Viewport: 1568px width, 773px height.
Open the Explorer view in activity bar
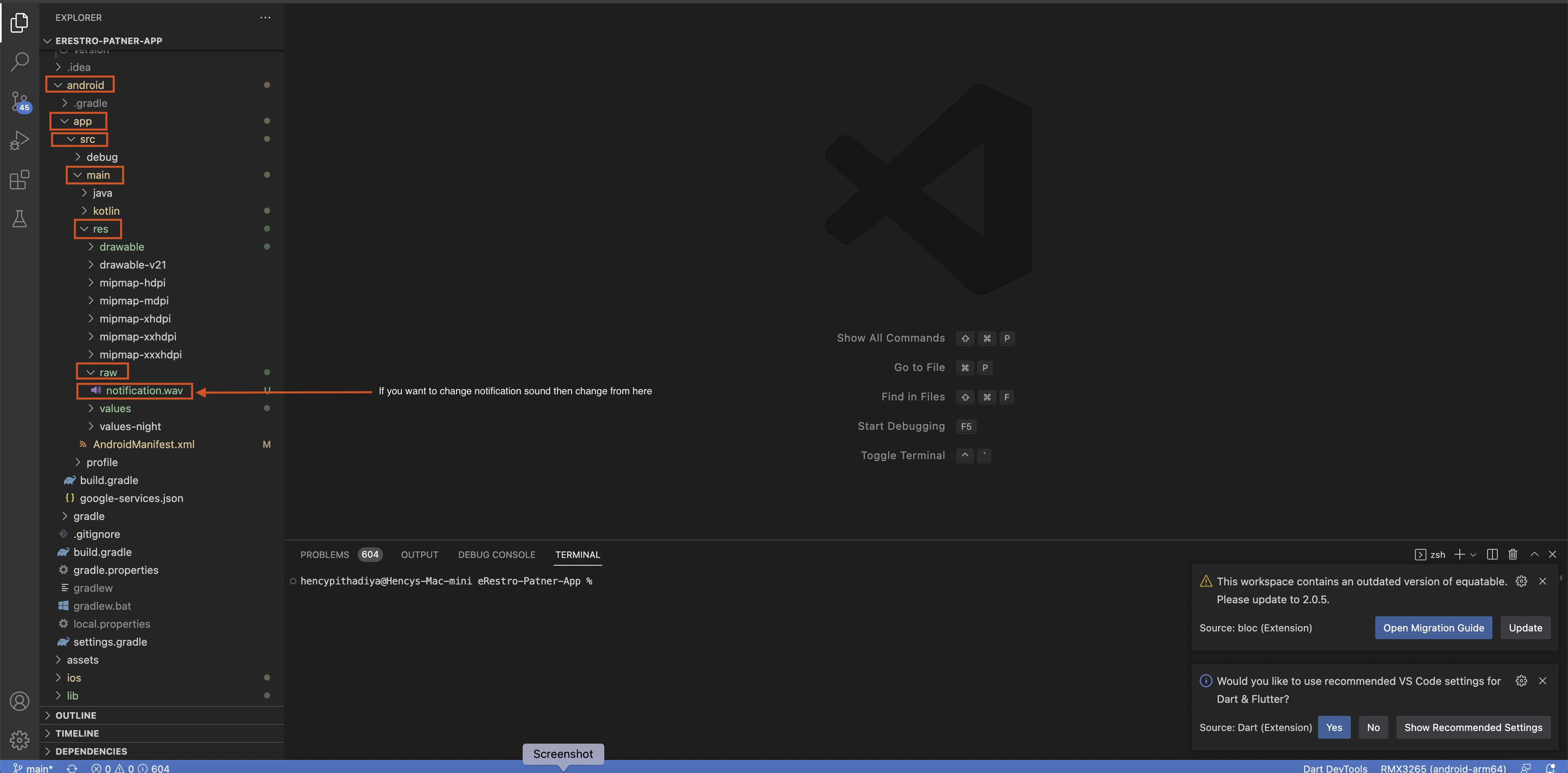coord(20,23)
